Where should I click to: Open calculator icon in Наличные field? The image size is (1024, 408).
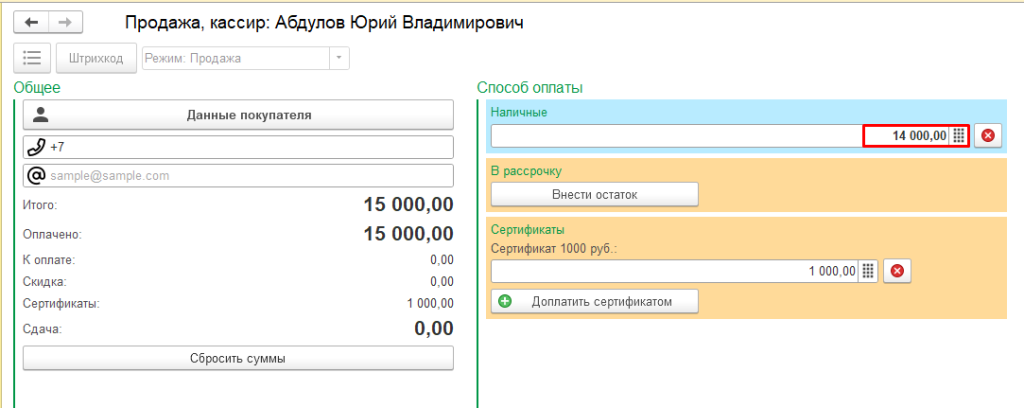click(x=959, y=136)
